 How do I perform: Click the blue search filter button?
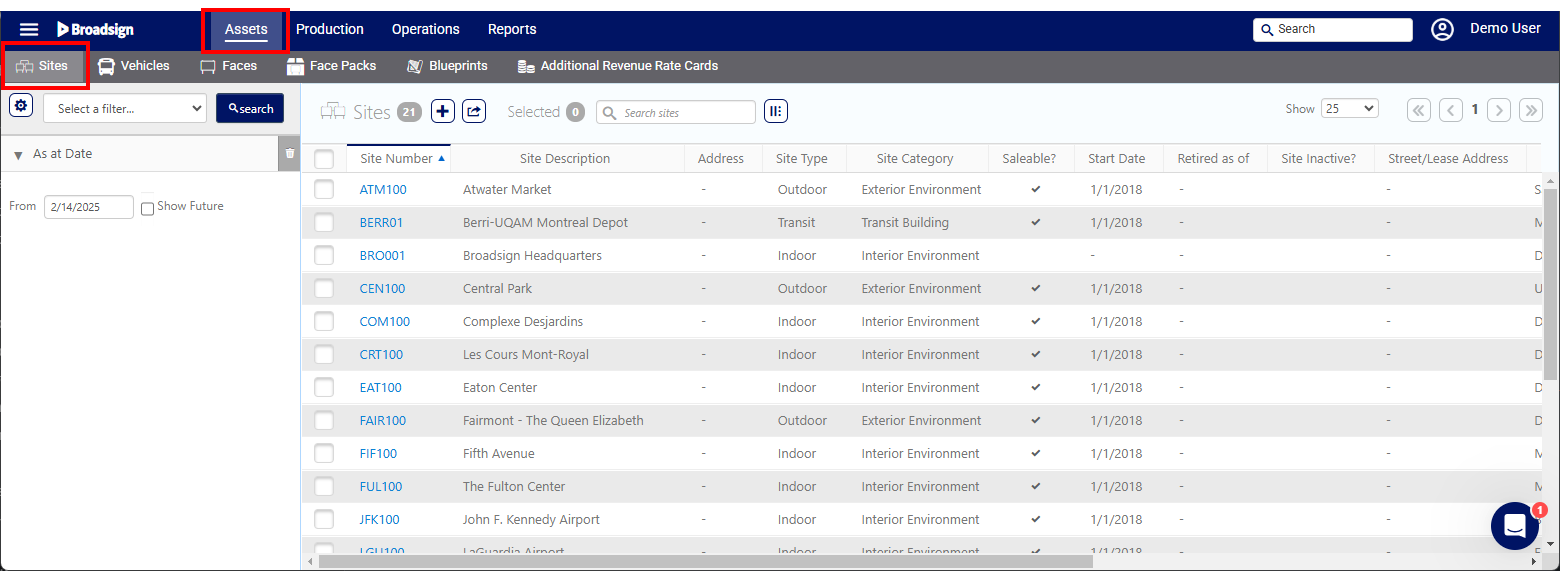(250, 108)
